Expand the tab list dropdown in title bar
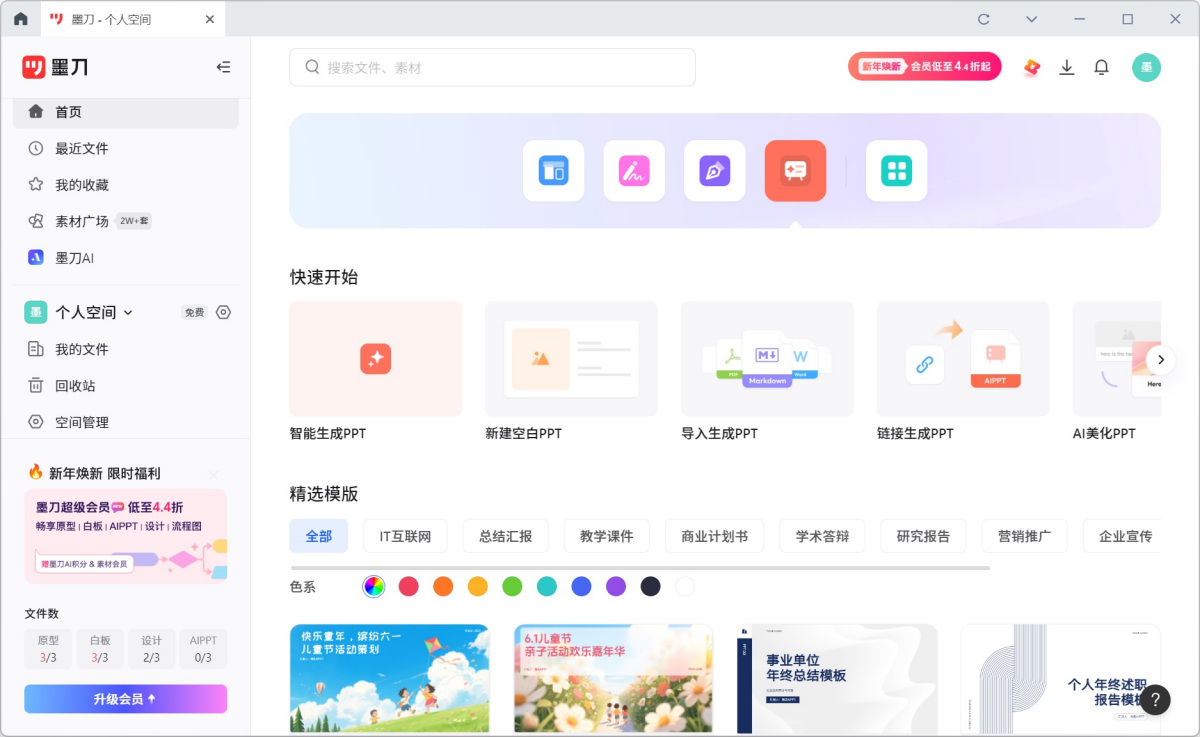Image resolution: width=1200 pixels, height=737 pixels. click(1032, 19)
